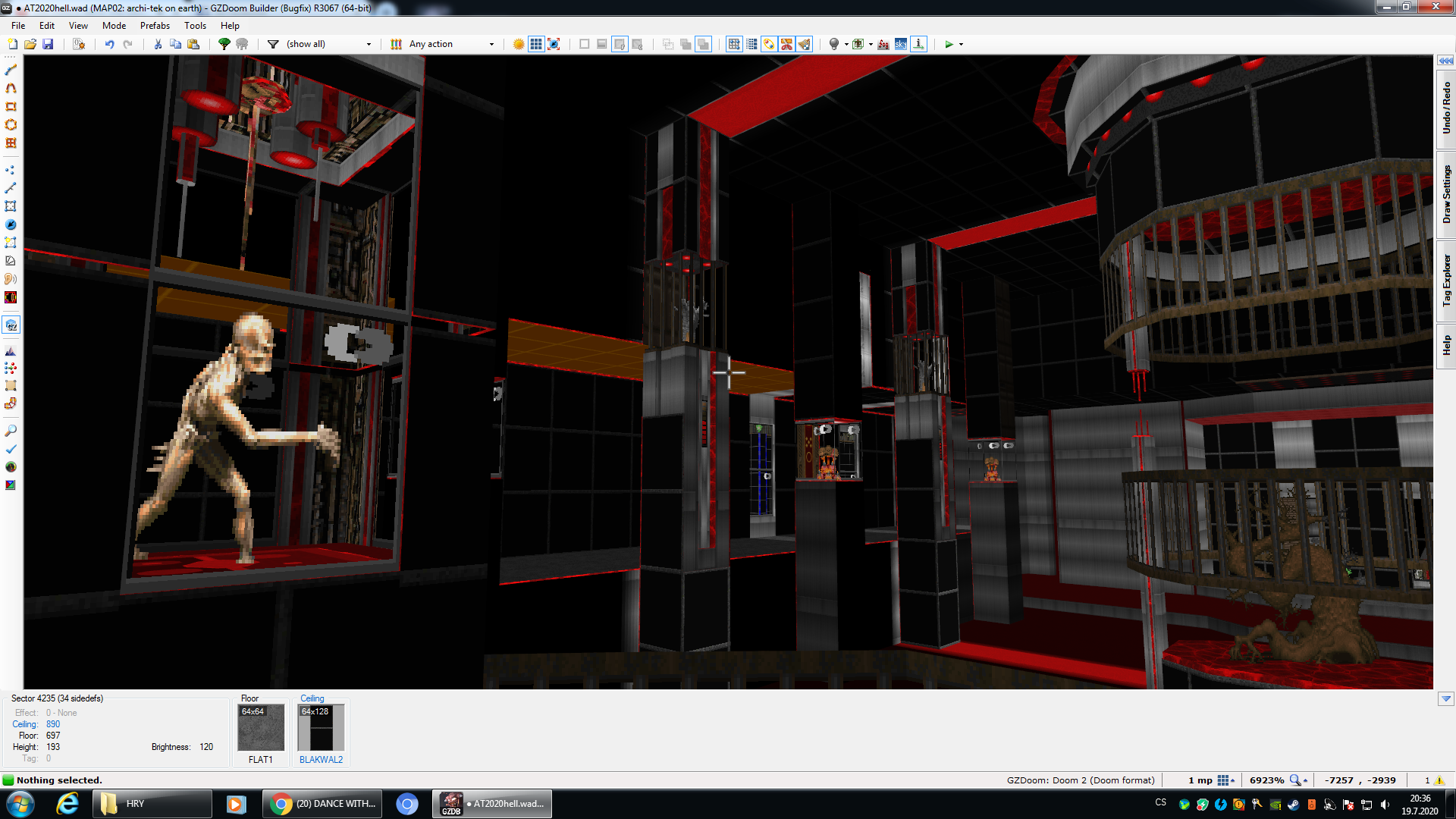Insert a prefab from file (green tree)
The height and width of the screenshot is (819, 1456).
tap(224, 44)
